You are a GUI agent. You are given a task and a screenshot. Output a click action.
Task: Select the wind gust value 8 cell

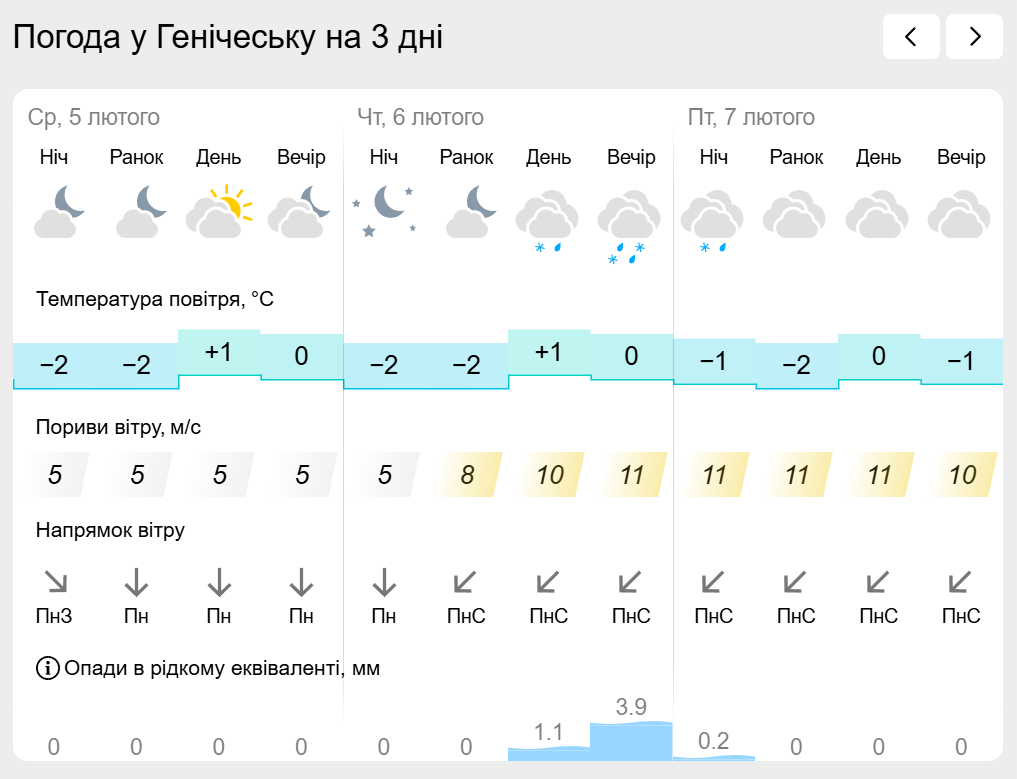pyautogui.click(x=467, y=475)
